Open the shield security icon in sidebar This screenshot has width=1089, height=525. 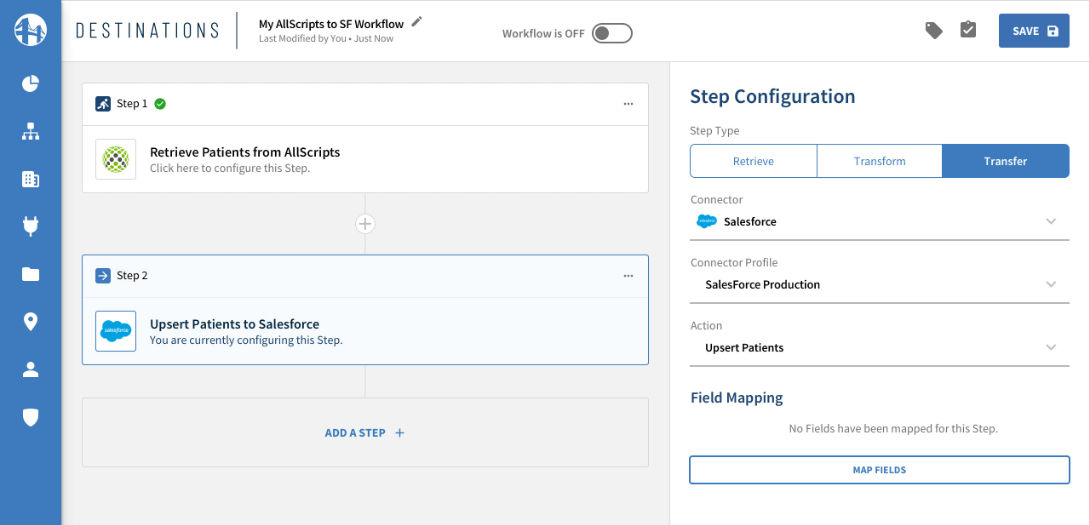(x=30, y=417)
